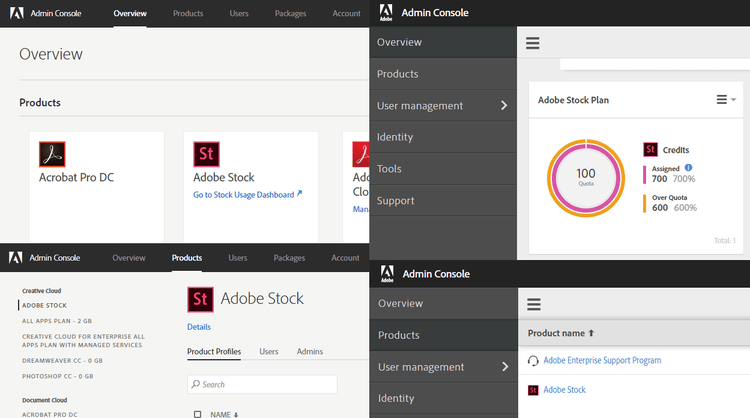Open Products tab in top-left navigation bar

coord(188,13)
